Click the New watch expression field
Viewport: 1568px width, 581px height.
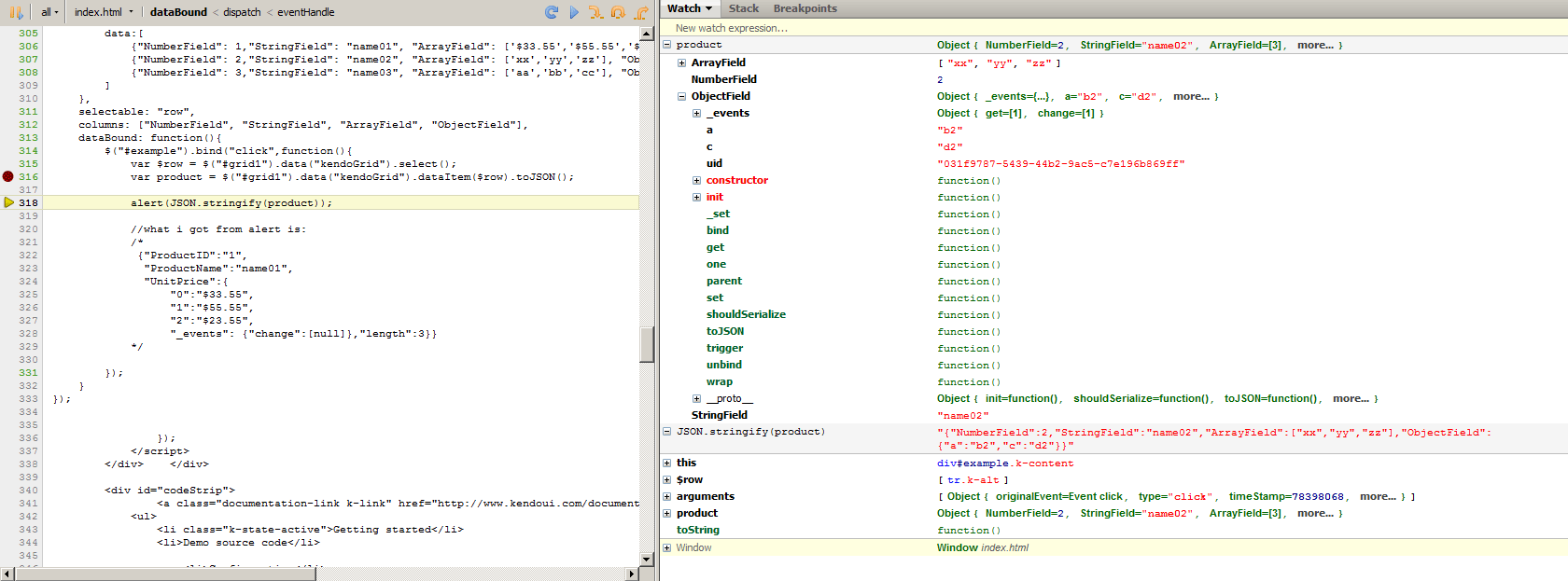click(732, 28)
